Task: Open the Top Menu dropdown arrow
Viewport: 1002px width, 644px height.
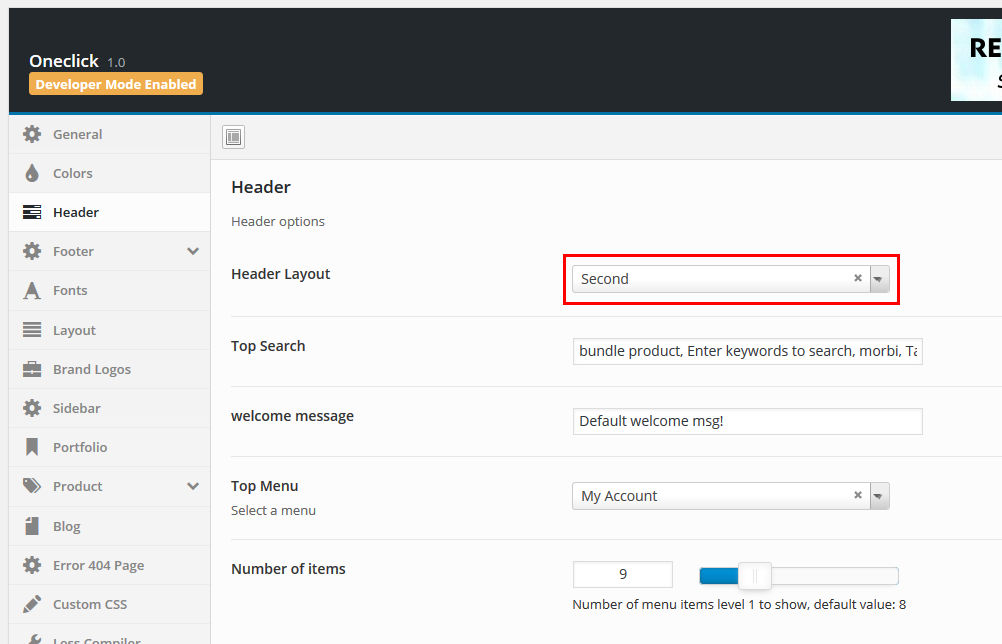Action: coord(878,496)
